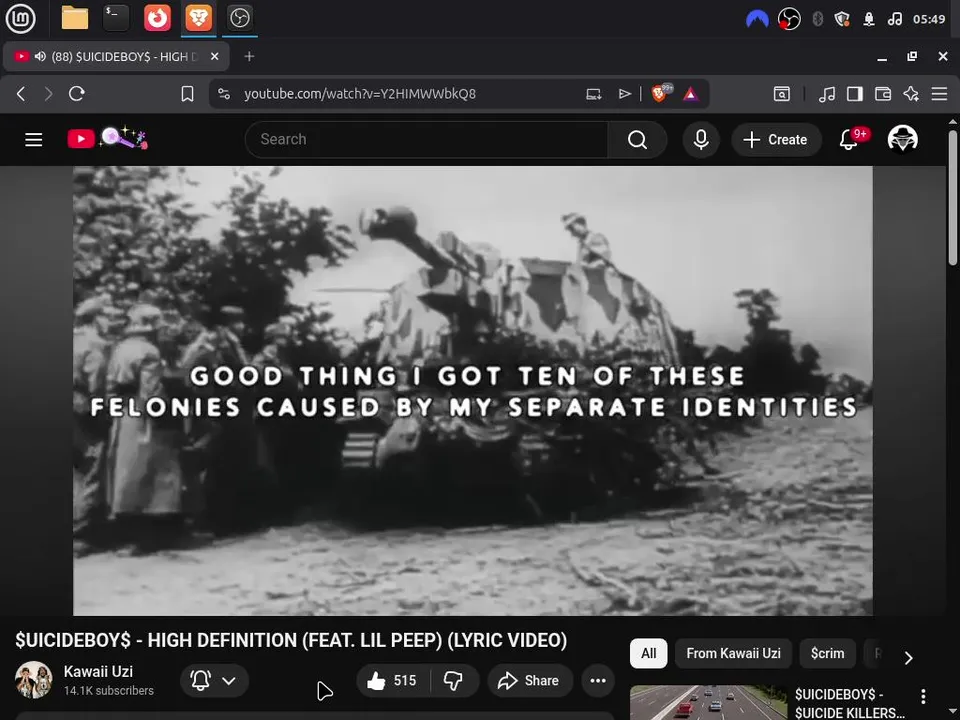The image size is (960, 720).
Task: Open subscription notification bell dropdown
Action: [214, 680]
